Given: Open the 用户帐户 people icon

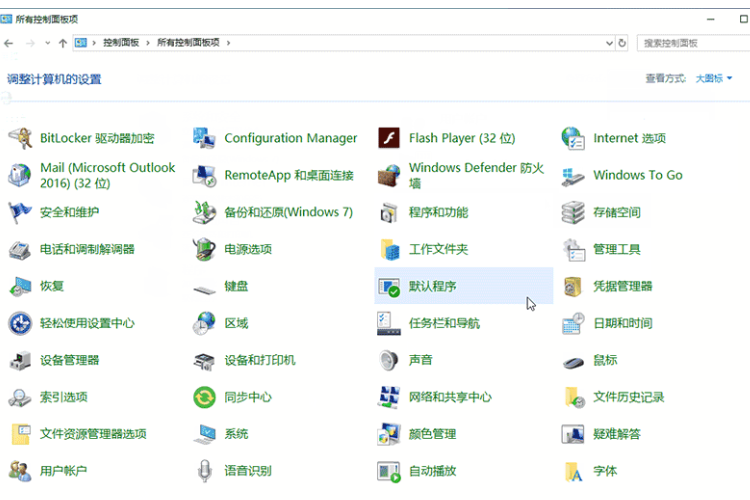Looking at the screenshot, I should (x=20, y=471).
